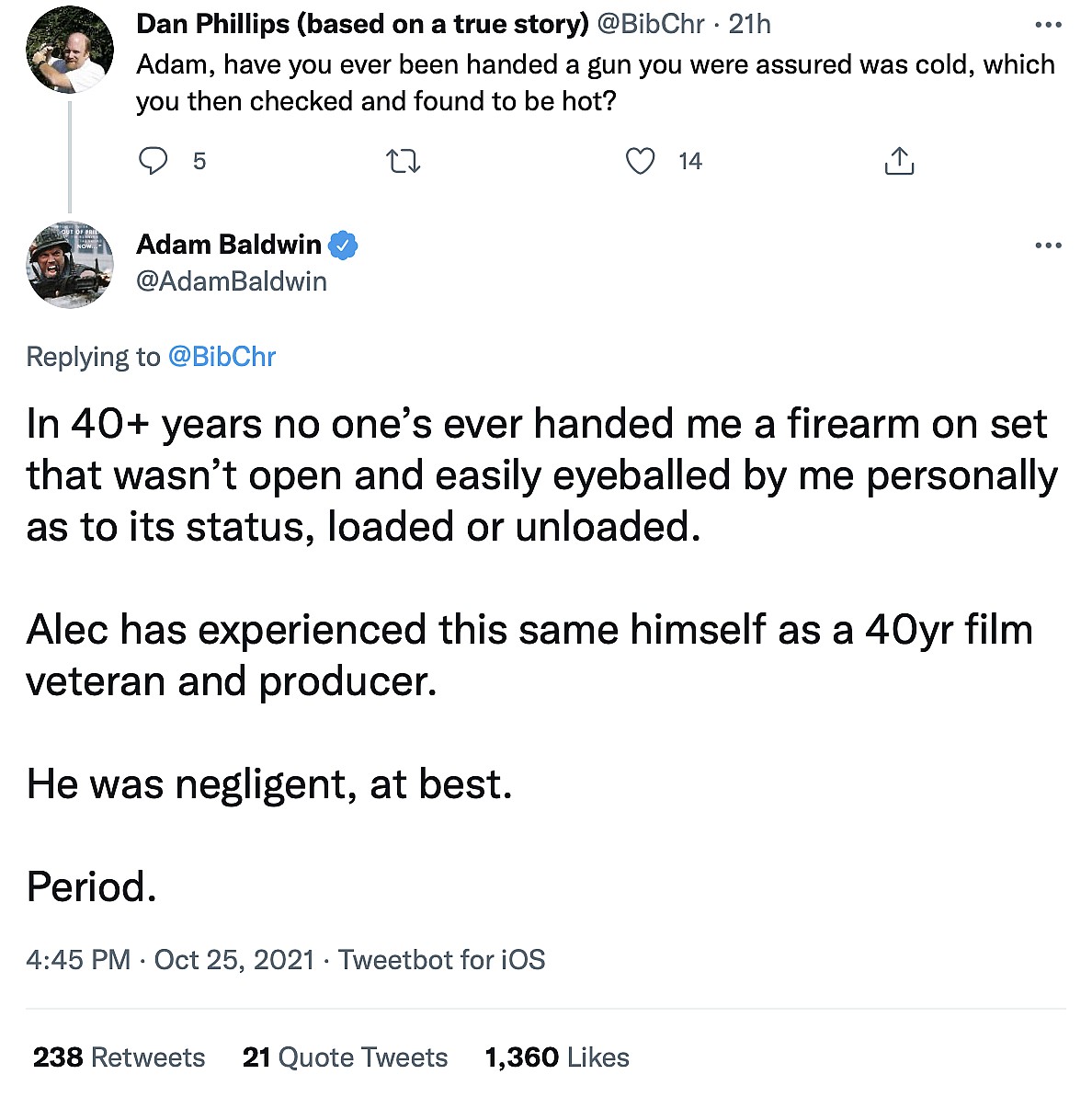Click the @AdamBaldwin handle
This screenshot has width=1092, height=1097.
tap(232, 280)
